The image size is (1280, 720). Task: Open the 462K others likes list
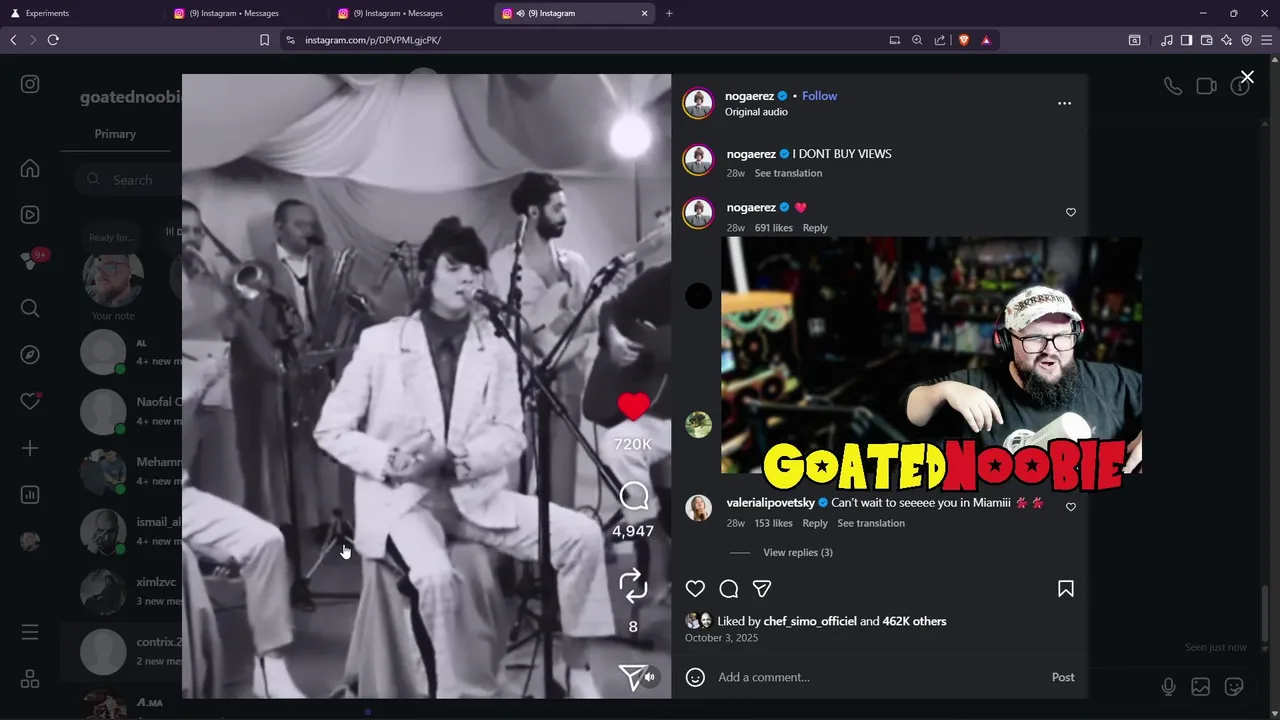click(914, 621)
